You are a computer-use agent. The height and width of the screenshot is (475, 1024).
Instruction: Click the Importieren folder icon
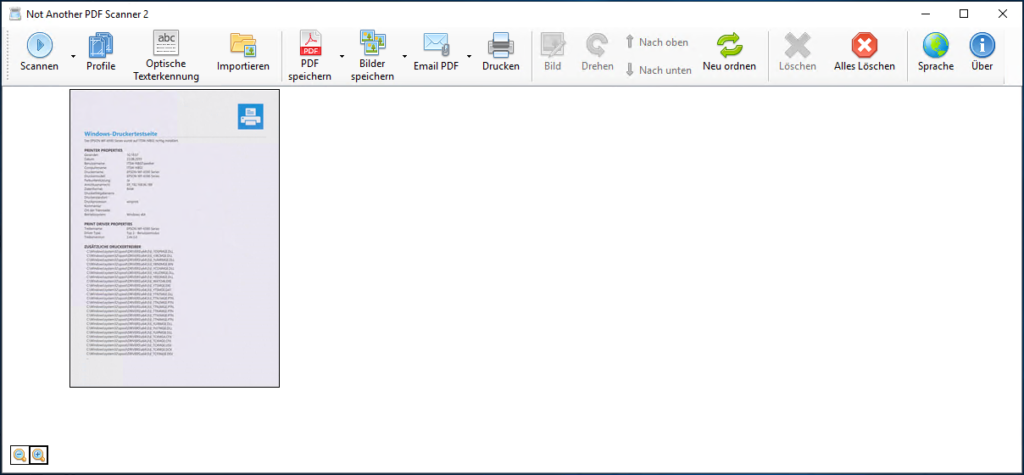click(x=243, y=45)
